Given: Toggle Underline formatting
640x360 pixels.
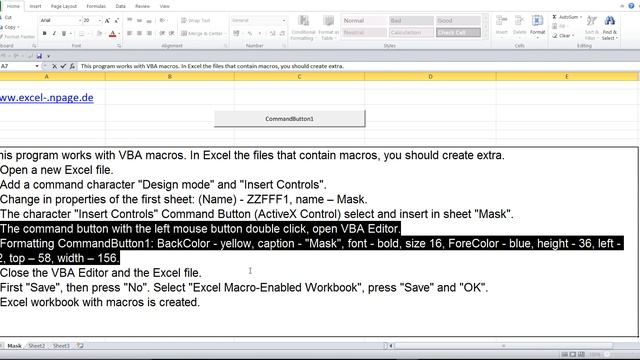Looking at the screenshot, I should point(64,33).
